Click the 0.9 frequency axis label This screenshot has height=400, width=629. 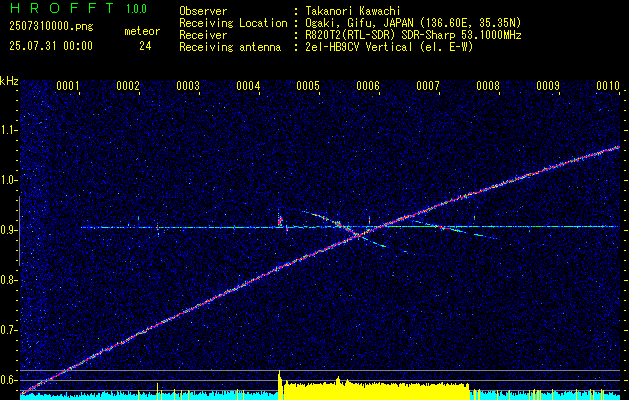click(x=8, y=230)
